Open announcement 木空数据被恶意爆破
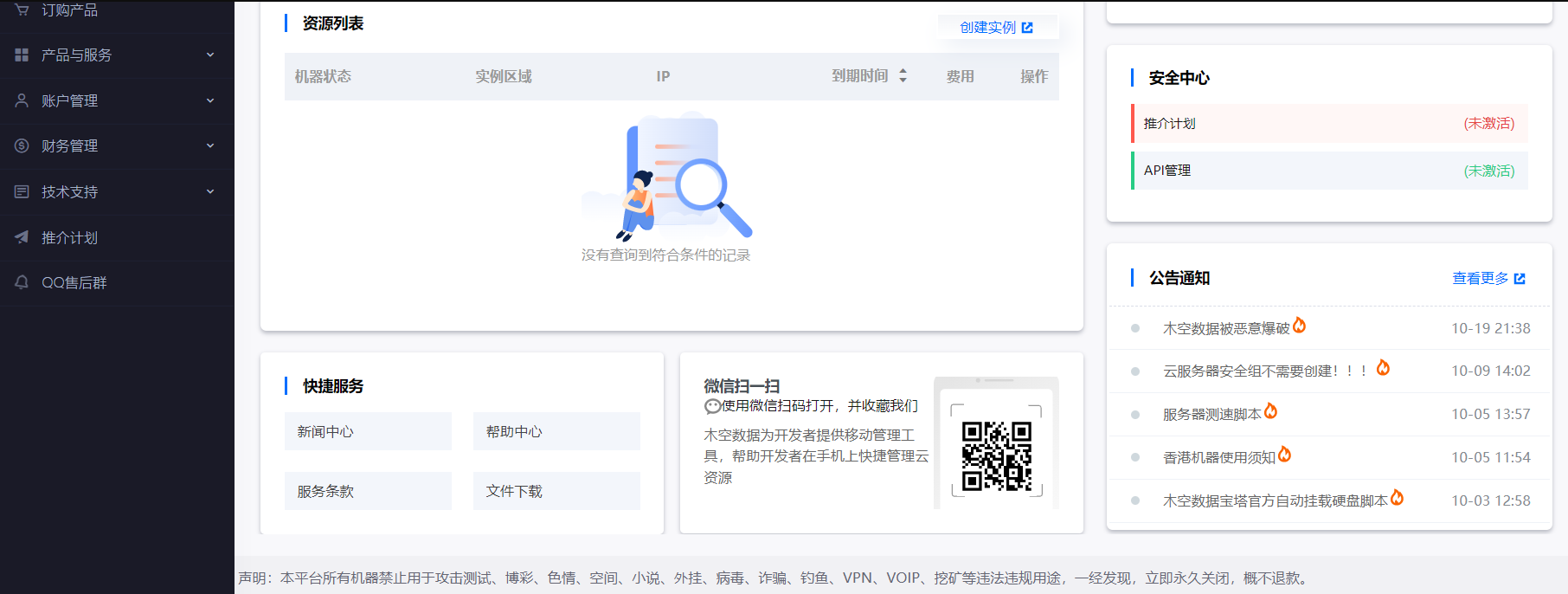This screenshot has height=594, width=1568. tap(1226, 328)
